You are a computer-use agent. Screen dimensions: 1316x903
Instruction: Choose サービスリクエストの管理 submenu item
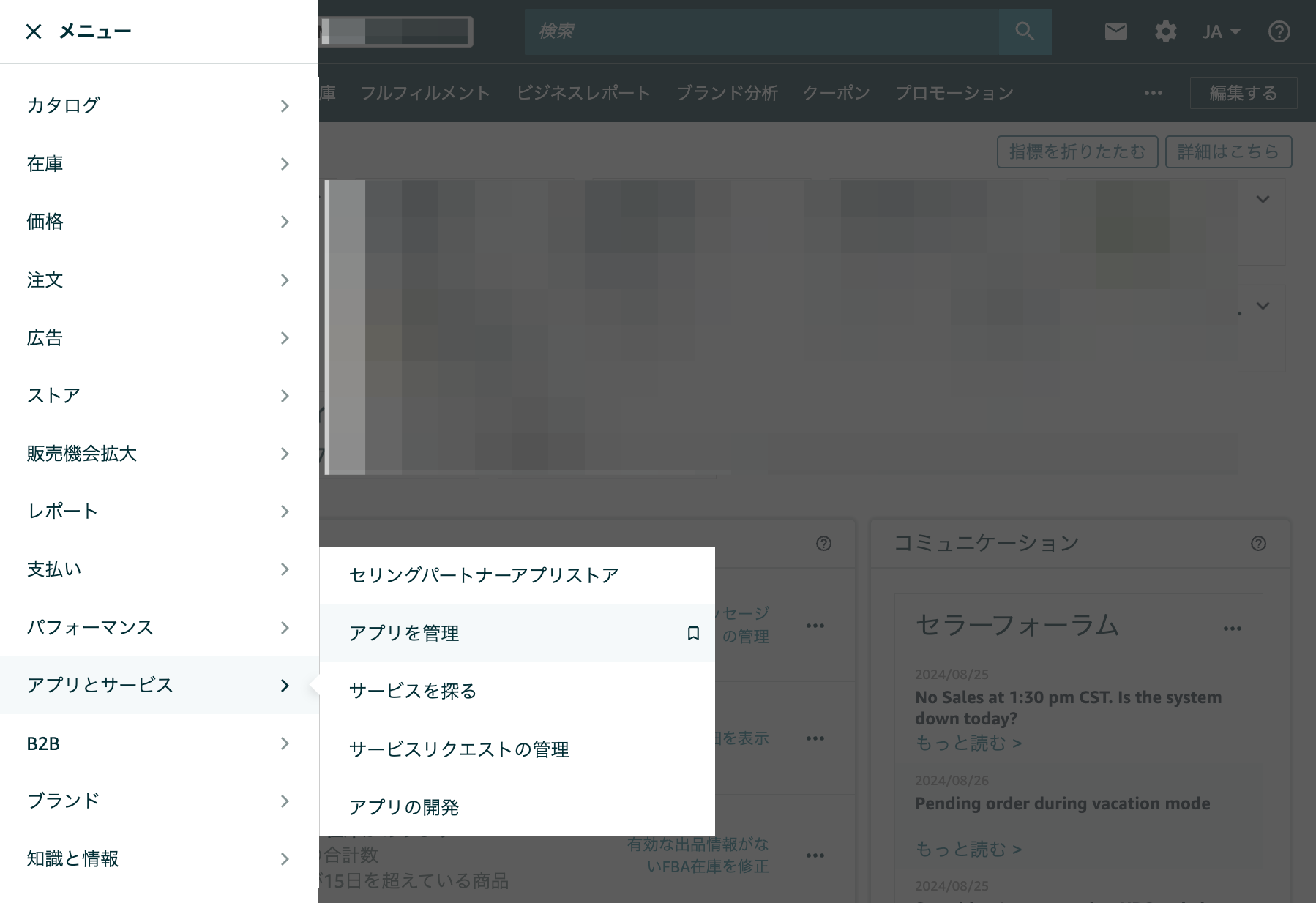tap(517, 749)
